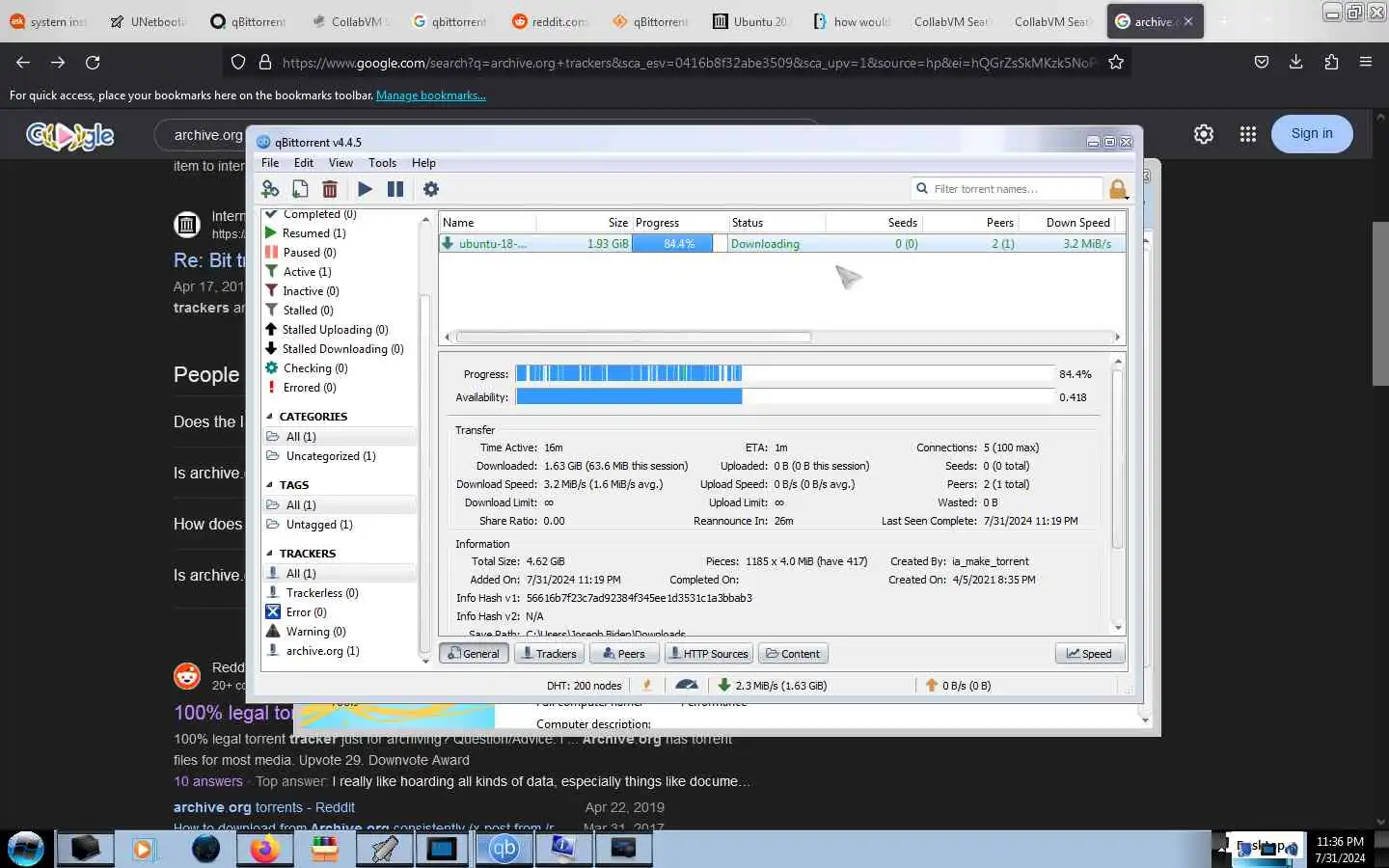Collapse the TRACKERS section arrow

269,554
